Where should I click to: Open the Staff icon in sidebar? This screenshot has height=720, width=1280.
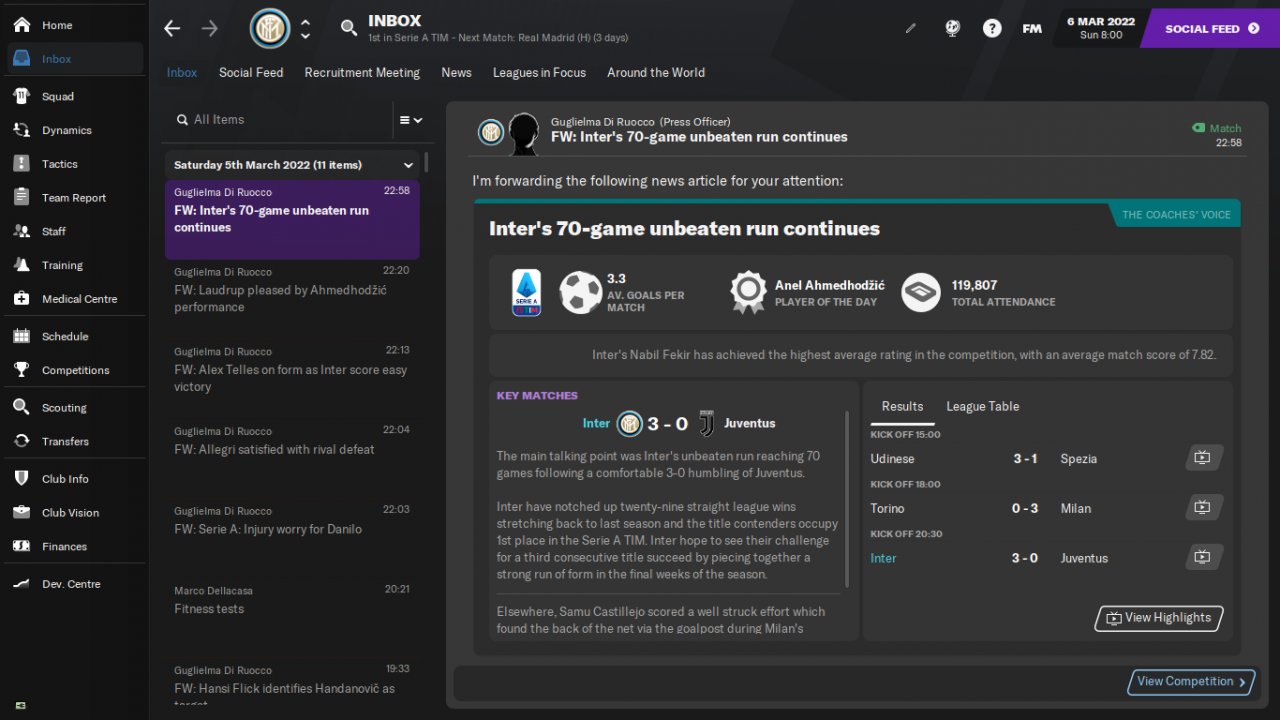pos(21,231)
